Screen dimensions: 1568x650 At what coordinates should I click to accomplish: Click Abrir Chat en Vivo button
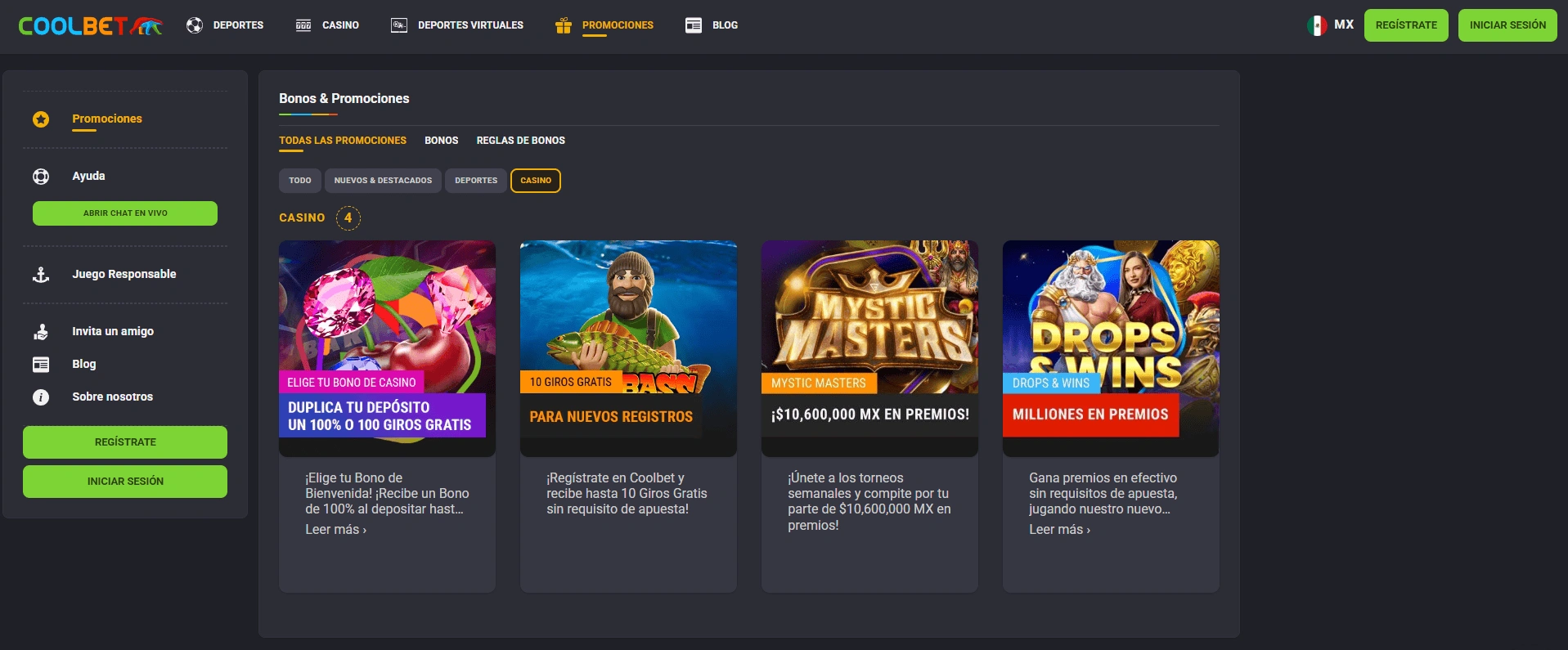[x=125, y=213]
